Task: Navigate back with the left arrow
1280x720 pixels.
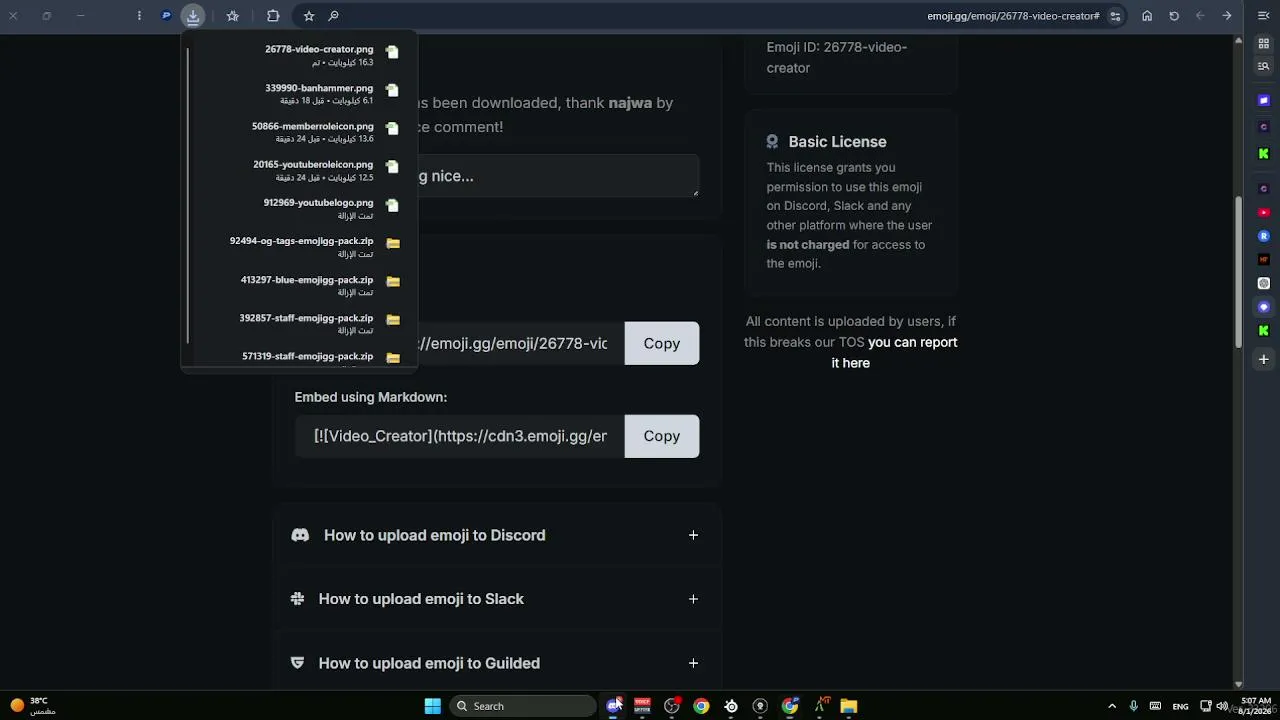Action: click(1201, 16)
